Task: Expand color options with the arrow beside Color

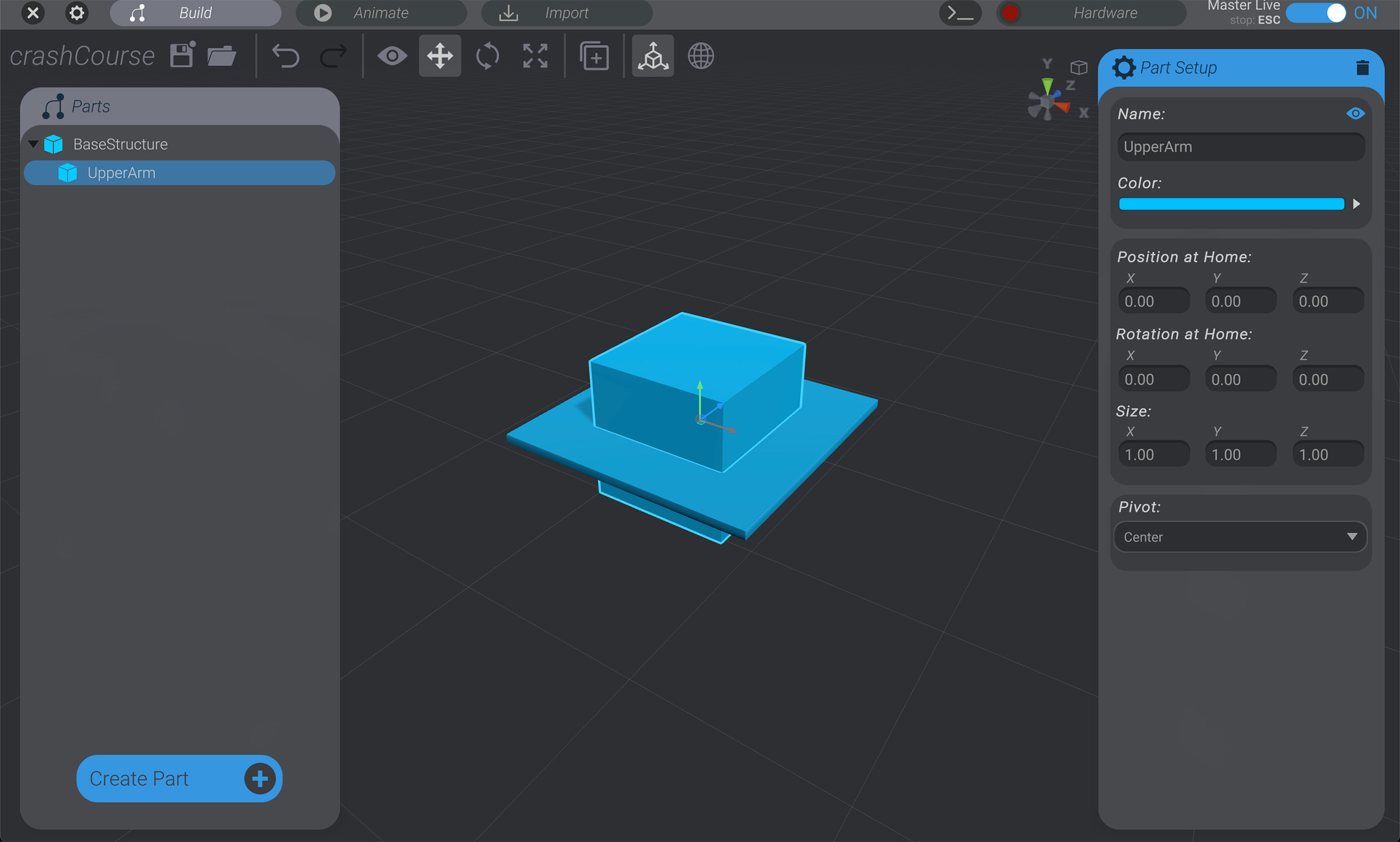Action: click(1357, 204)
